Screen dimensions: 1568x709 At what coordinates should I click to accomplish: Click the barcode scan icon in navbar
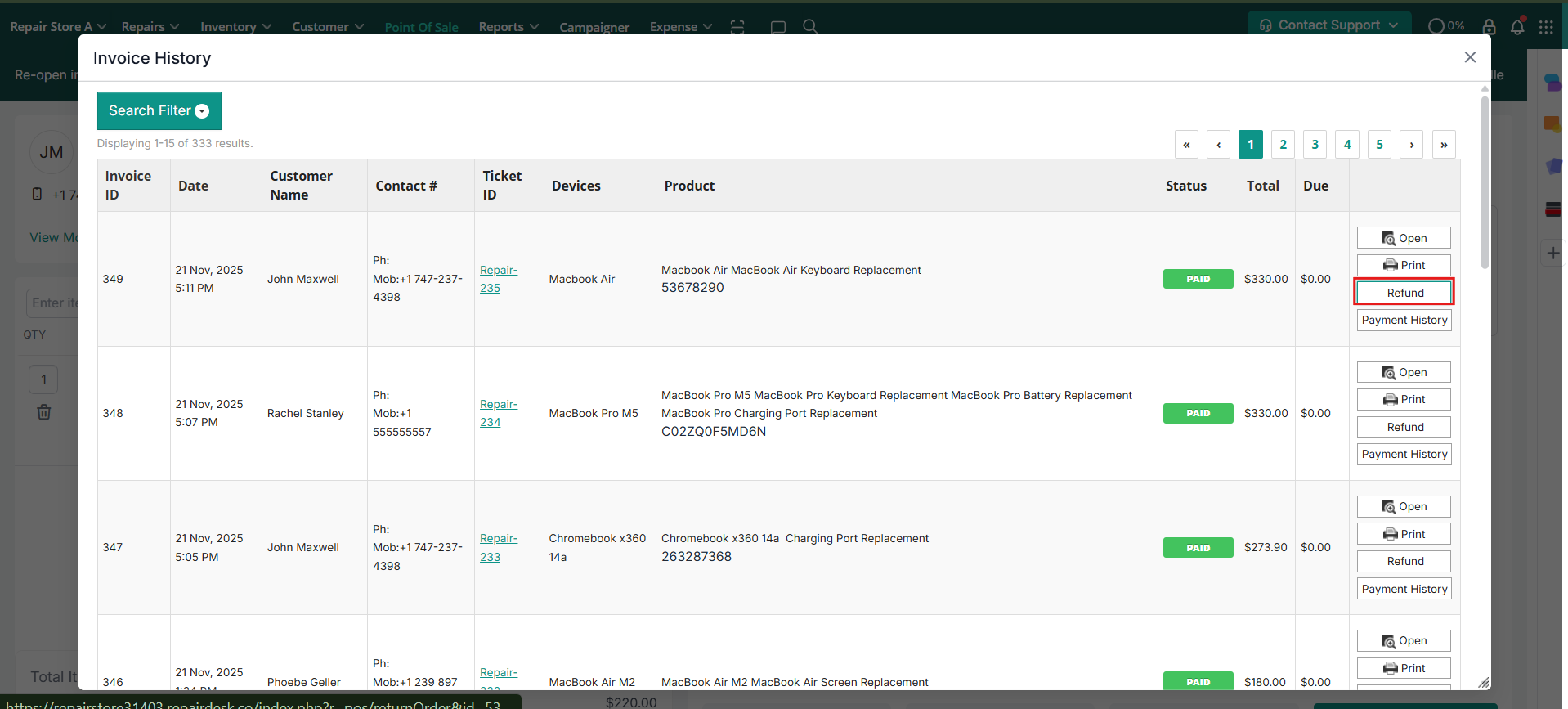pos(737,26)
